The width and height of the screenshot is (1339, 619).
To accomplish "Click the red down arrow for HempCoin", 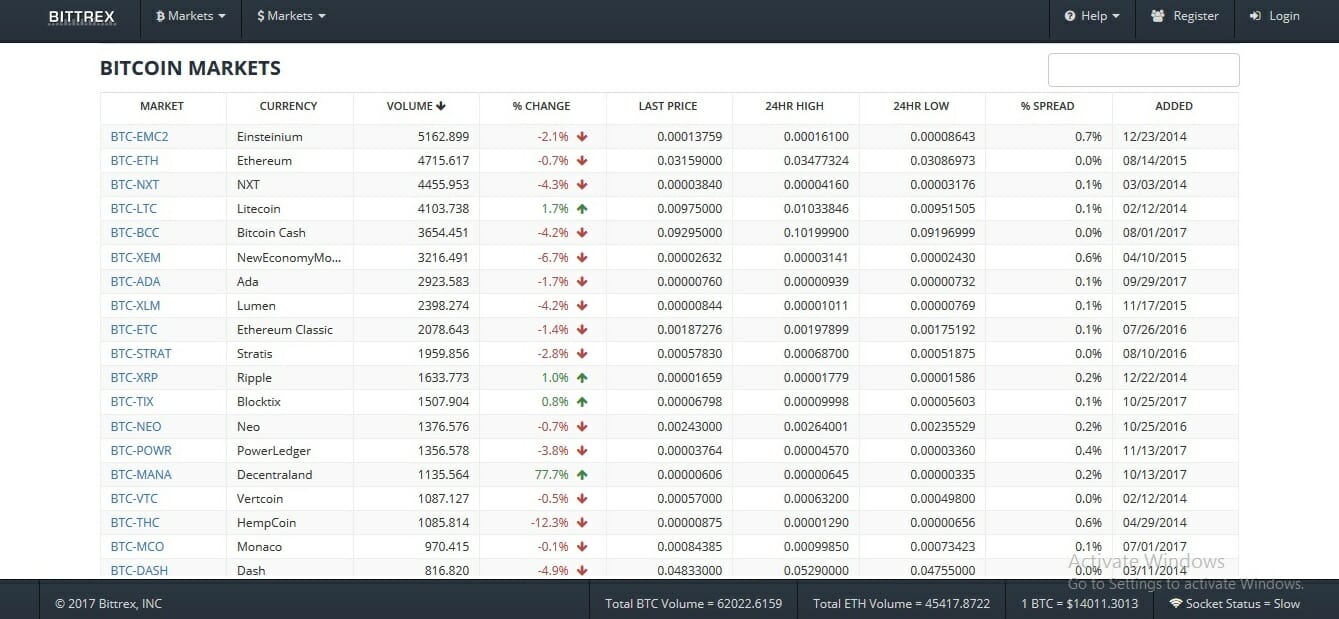I will pos(582,523).
